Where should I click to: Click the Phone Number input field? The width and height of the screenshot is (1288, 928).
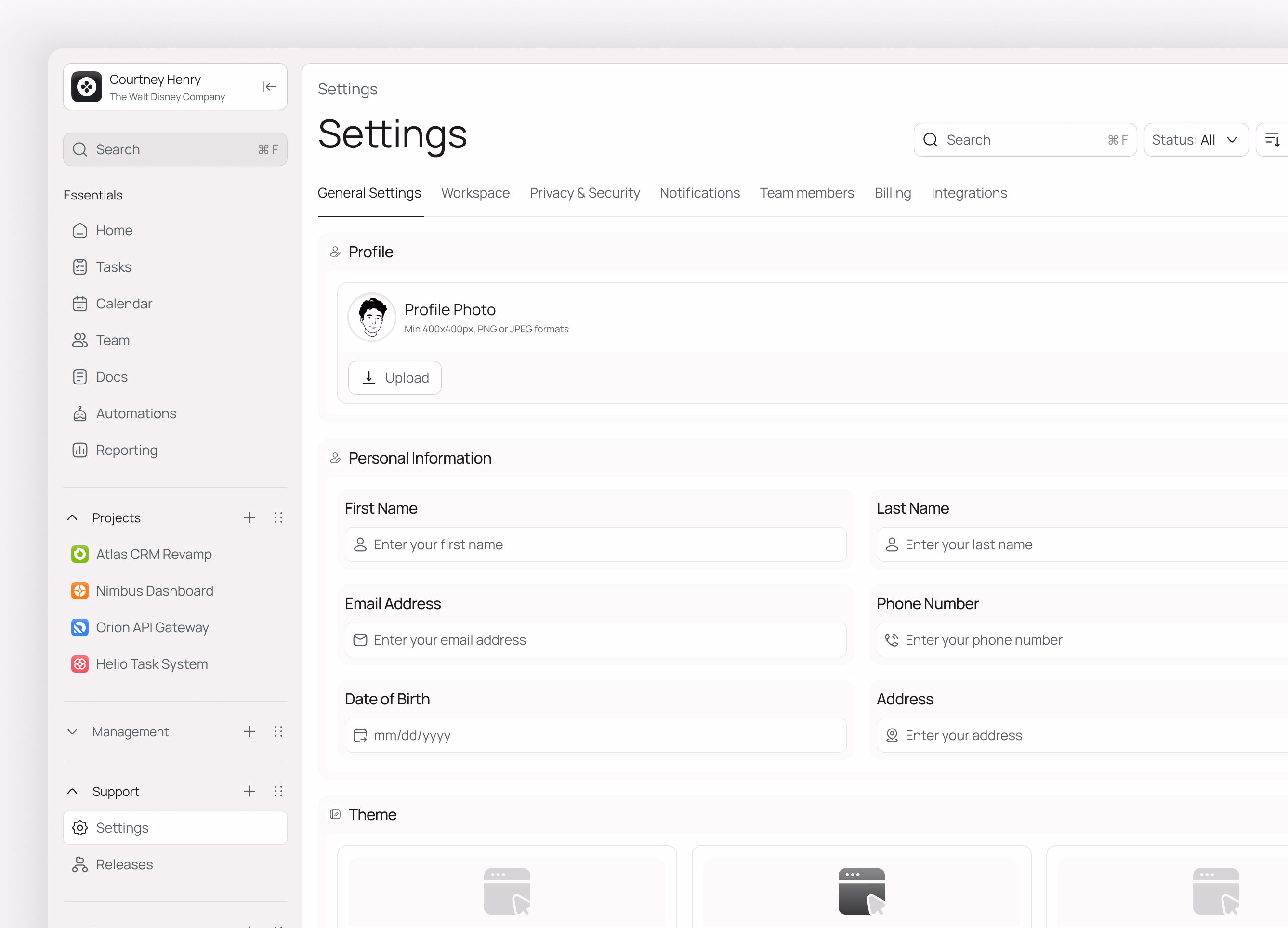click(x=1082, y=640)
